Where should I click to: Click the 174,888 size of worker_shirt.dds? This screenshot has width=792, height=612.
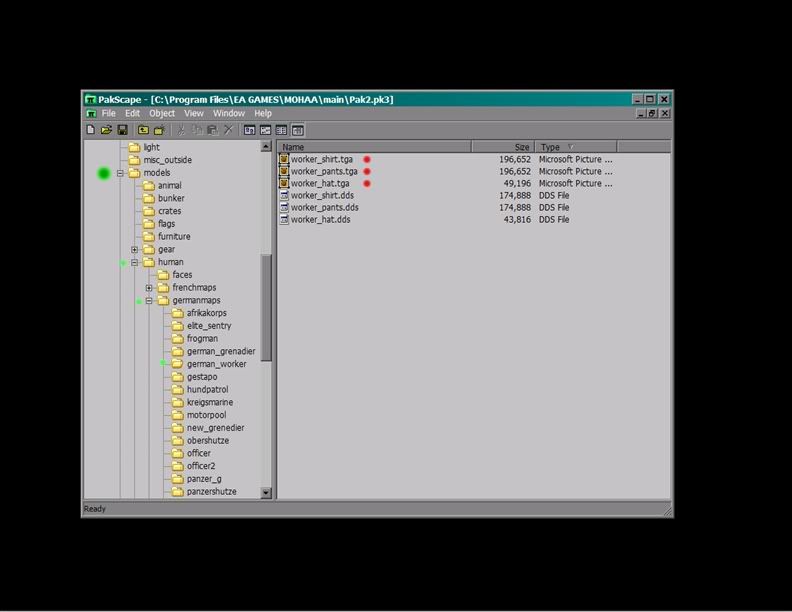click(515, 195)
